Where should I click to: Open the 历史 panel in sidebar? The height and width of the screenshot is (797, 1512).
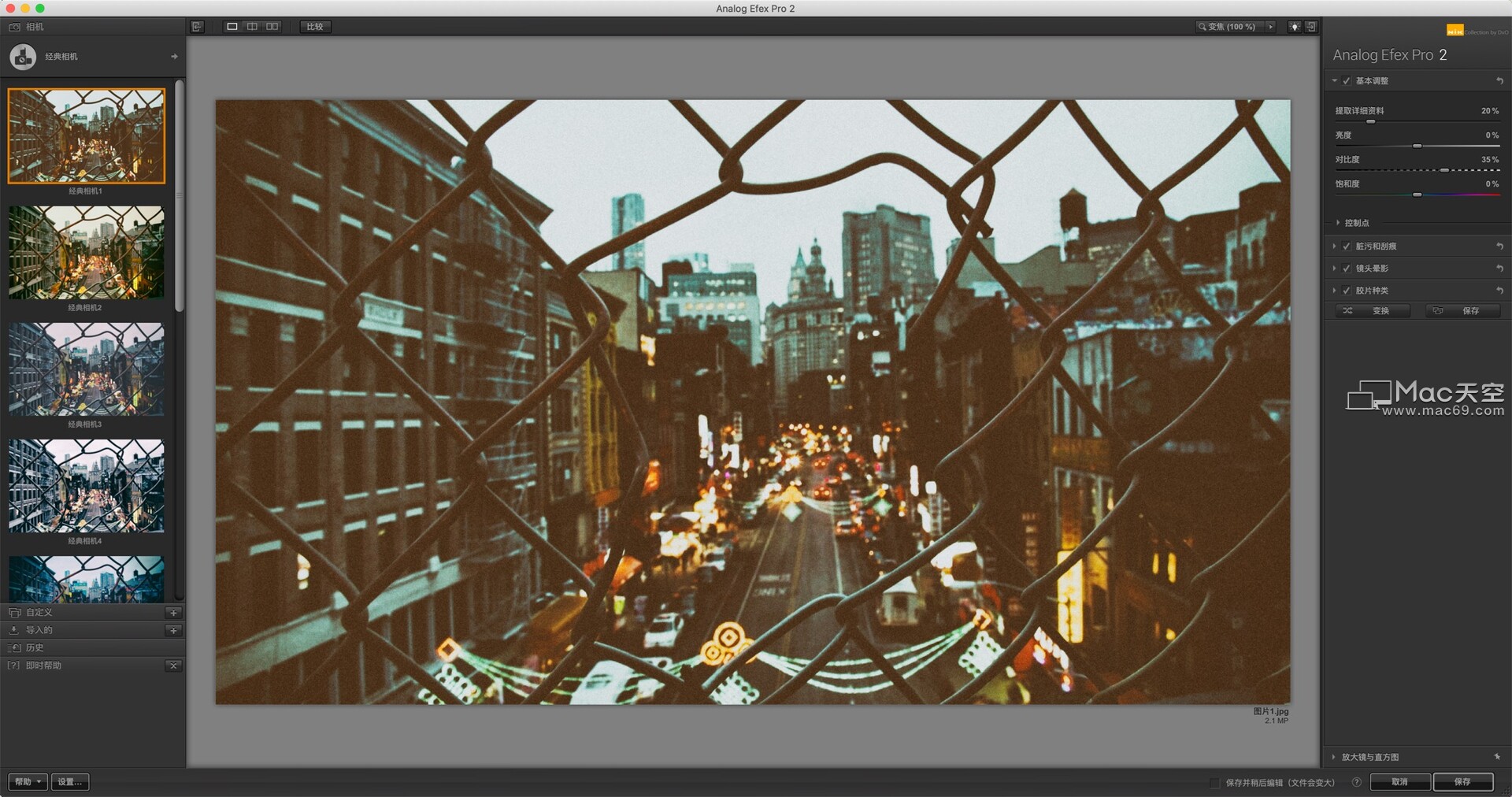tap(93, 647)
